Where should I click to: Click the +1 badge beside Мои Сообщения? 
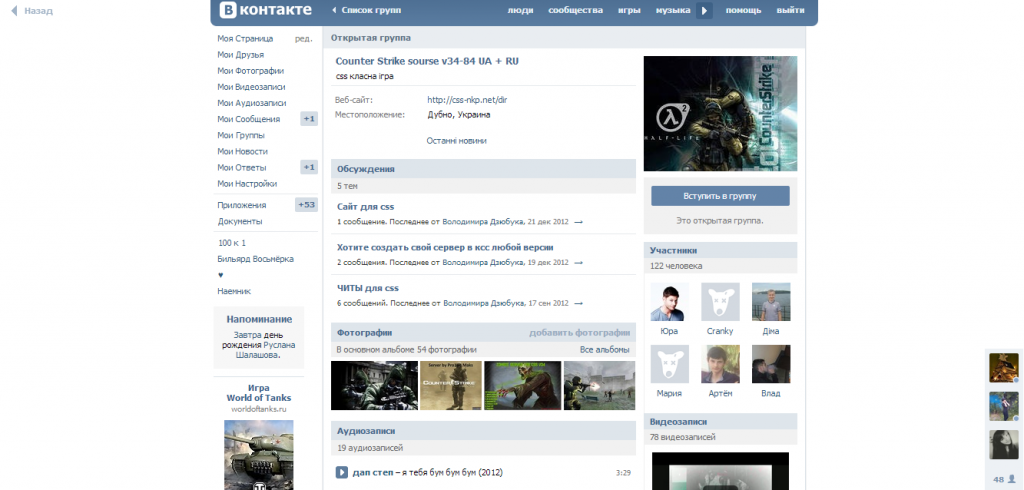click(x=309, y=119)
